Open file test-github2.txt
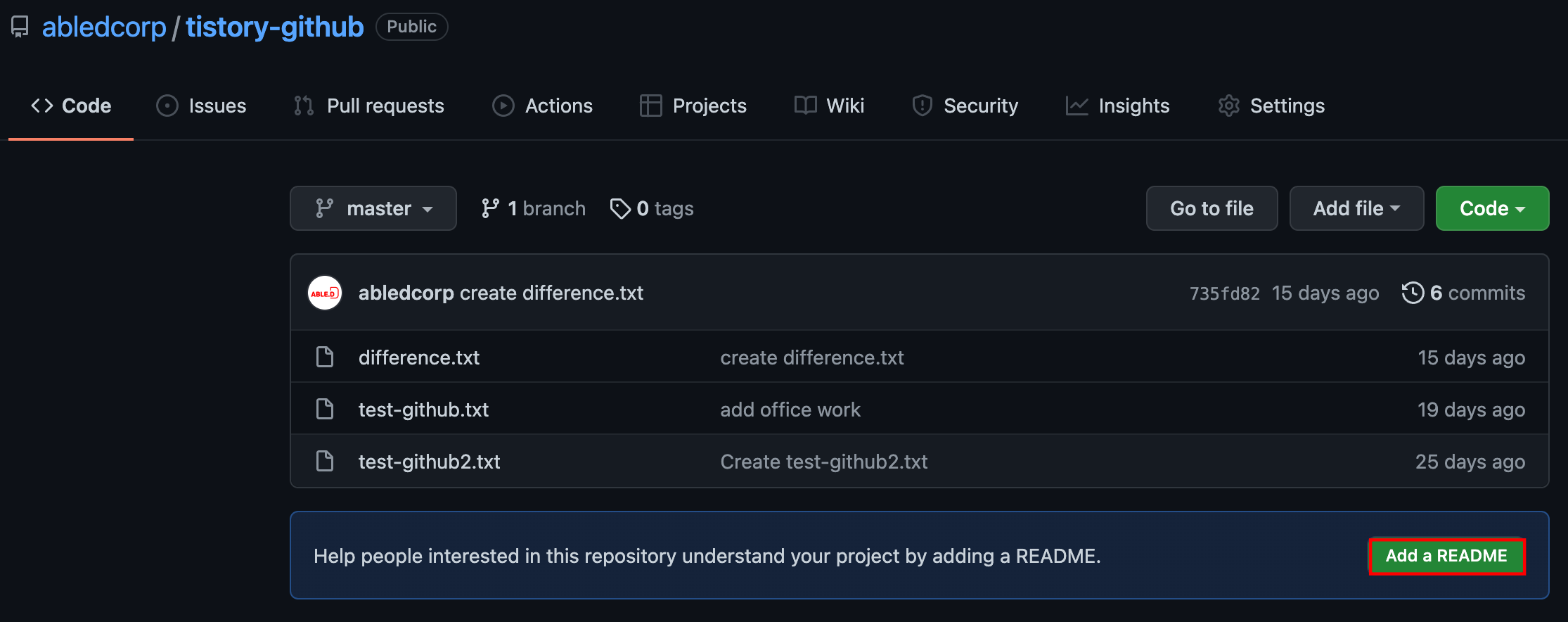The image size is (1568, 622). pyautogui.click(x=430, y=462)
